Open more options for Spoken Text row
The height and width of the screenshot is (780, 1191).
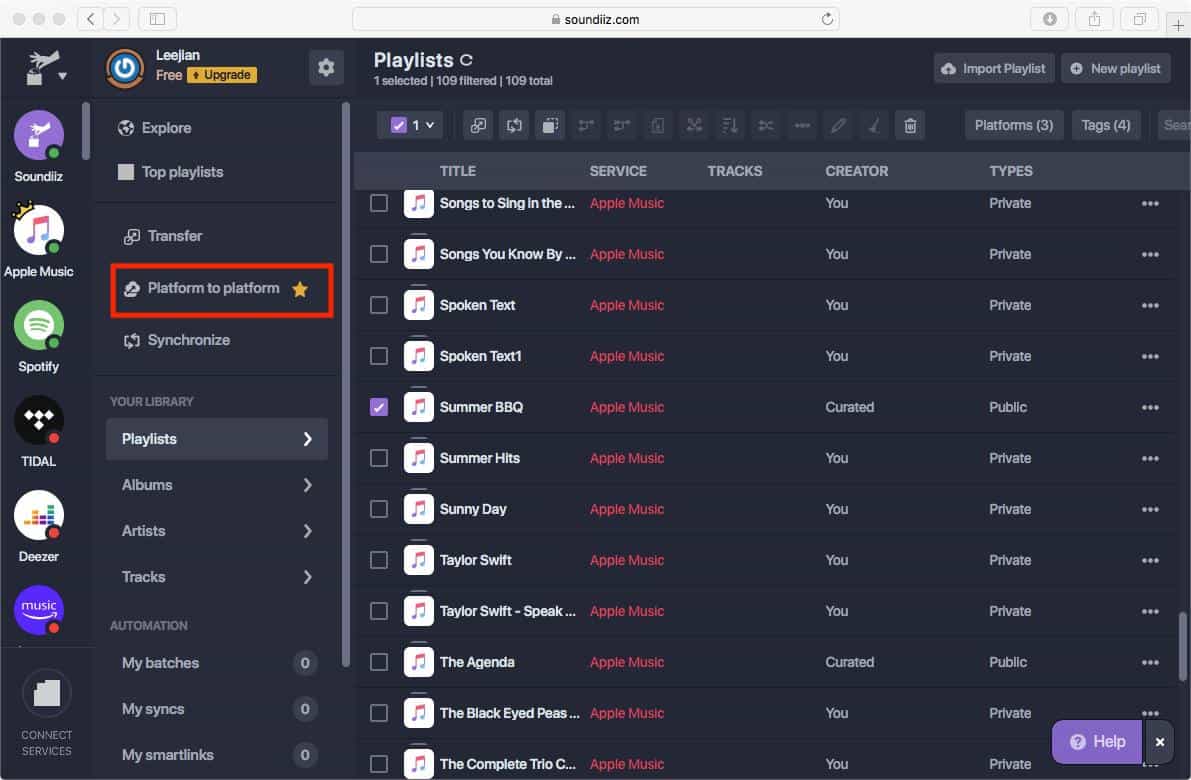(1150, 306)
